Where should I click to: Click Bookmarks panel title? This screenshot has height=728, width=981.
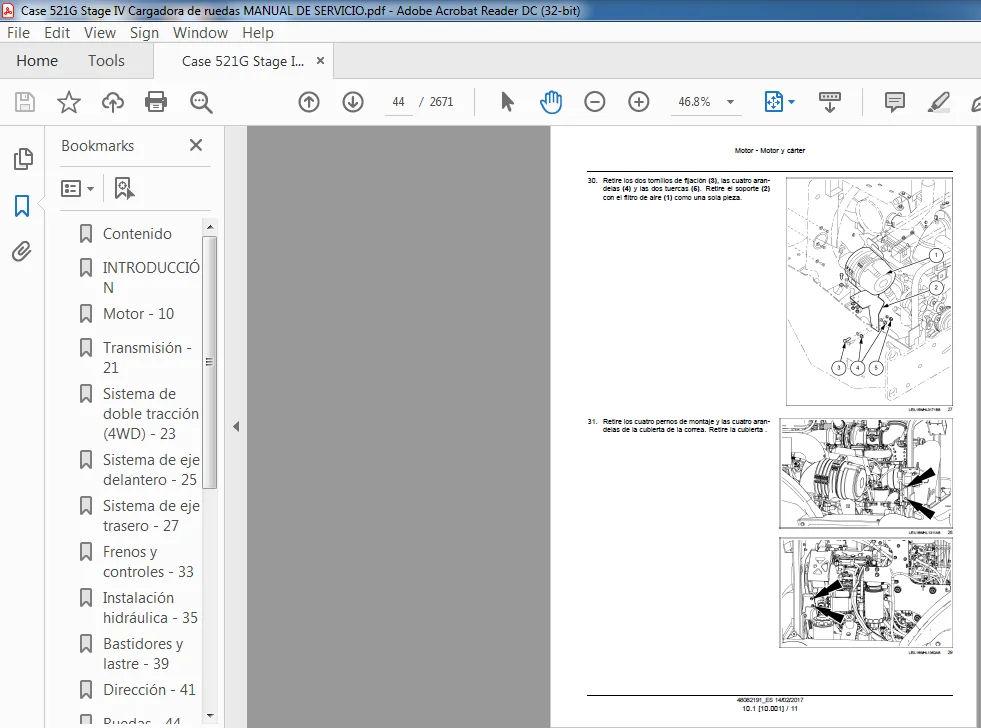click(x=98, y=146)
